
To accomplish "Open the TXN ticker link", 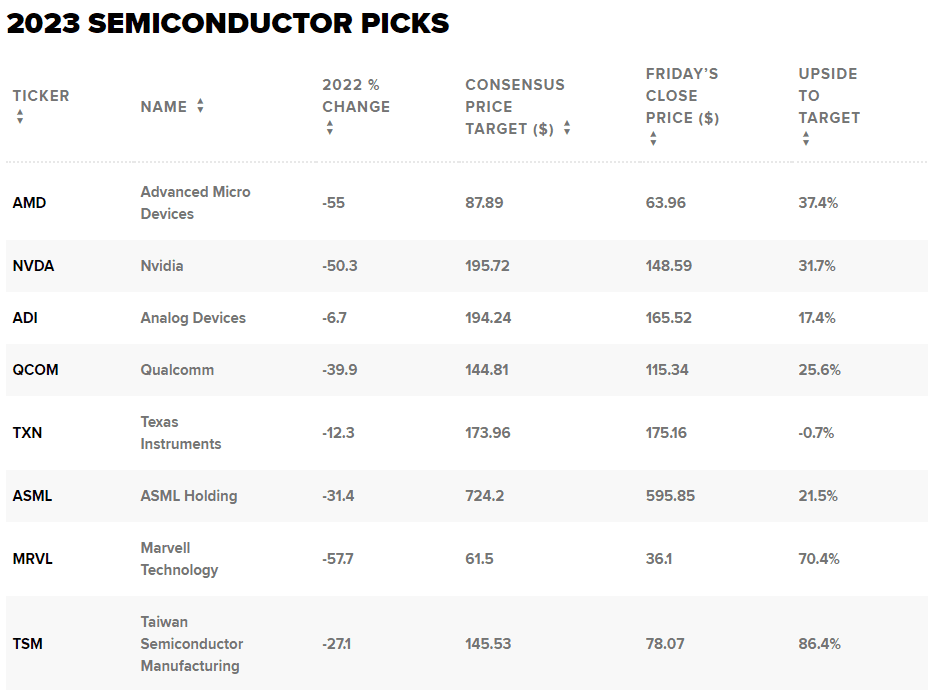I will tap(28, 433).
